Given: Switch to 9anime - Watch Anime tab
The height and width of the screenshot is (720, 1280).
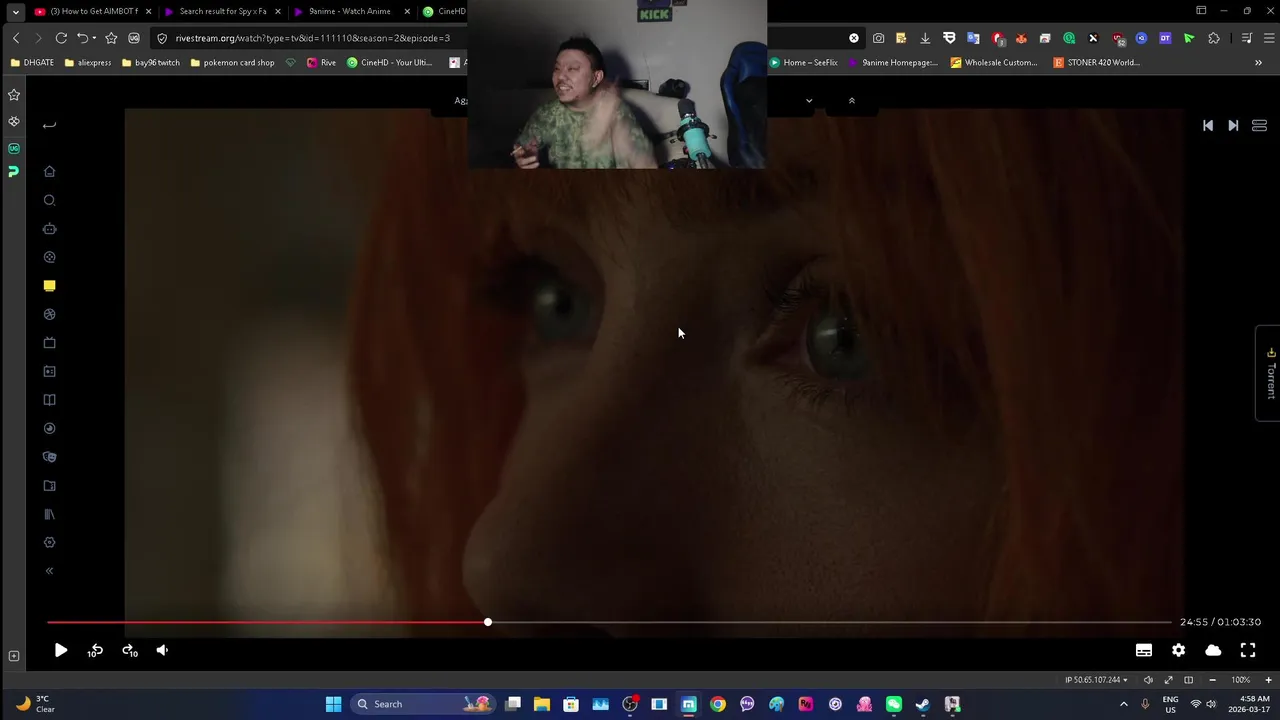Looking at the screenshot, I should coord(349,12).
